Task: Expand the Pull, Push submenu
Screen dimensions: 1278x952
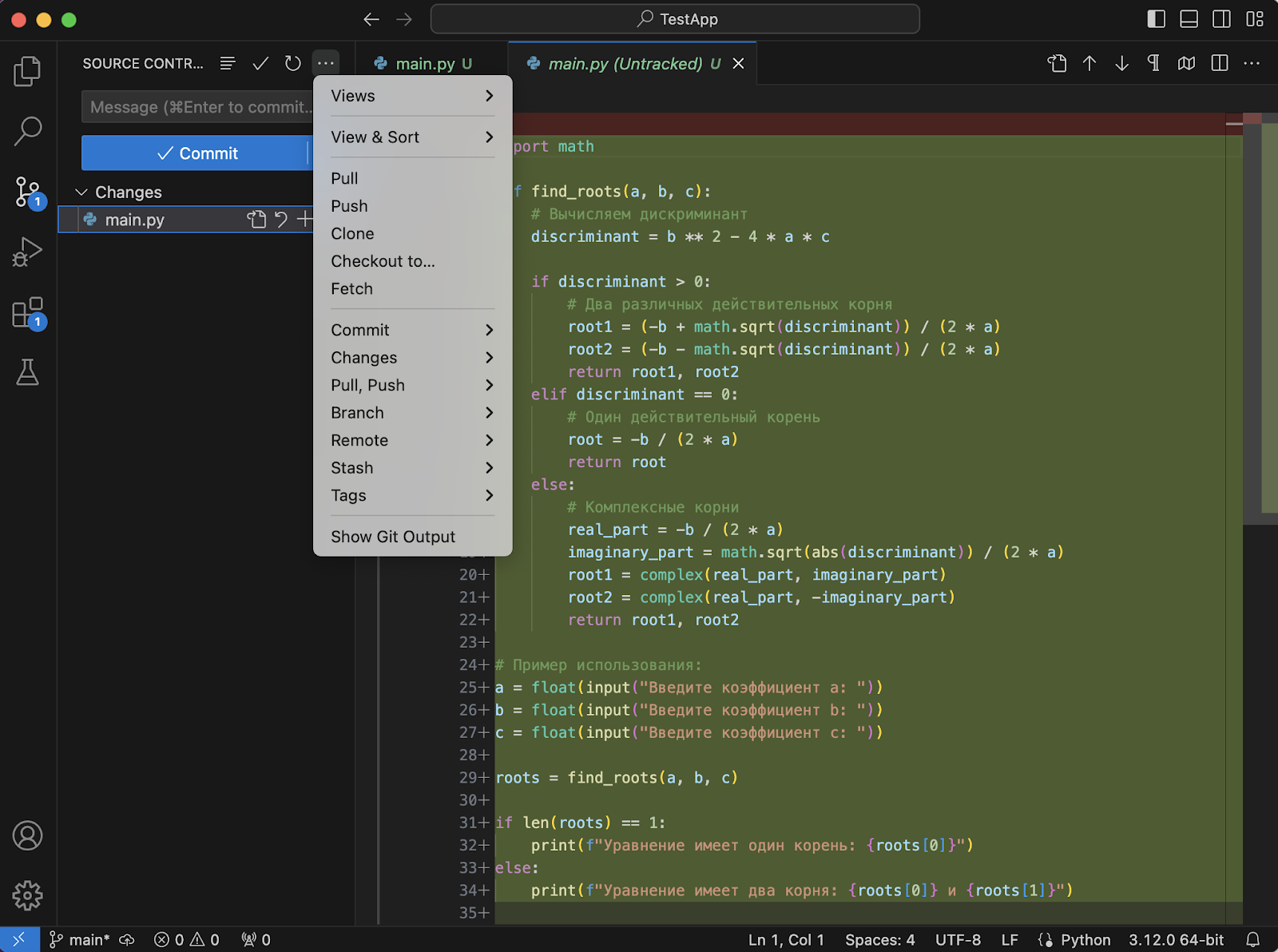Action: pos(412,385)
